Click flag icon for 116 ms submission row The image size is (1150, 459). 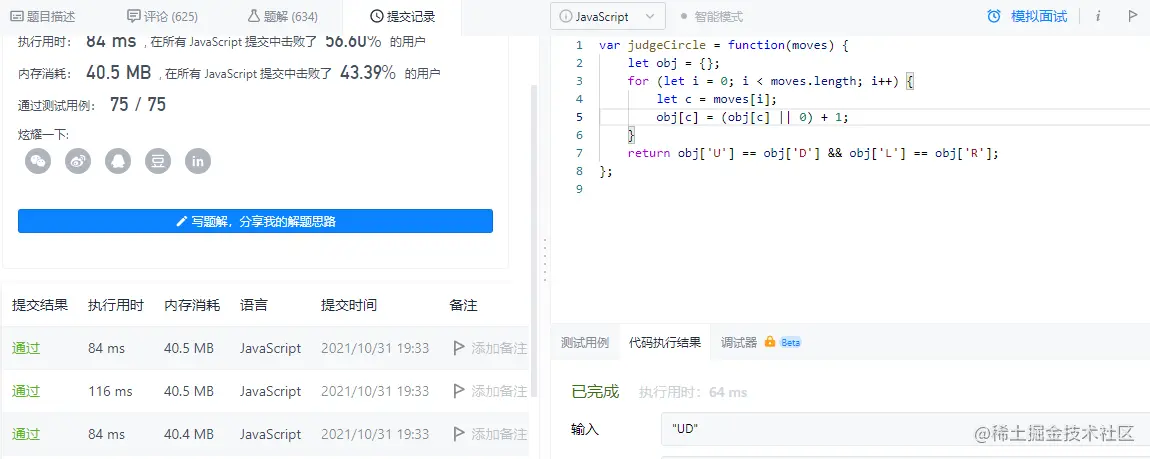459,391
